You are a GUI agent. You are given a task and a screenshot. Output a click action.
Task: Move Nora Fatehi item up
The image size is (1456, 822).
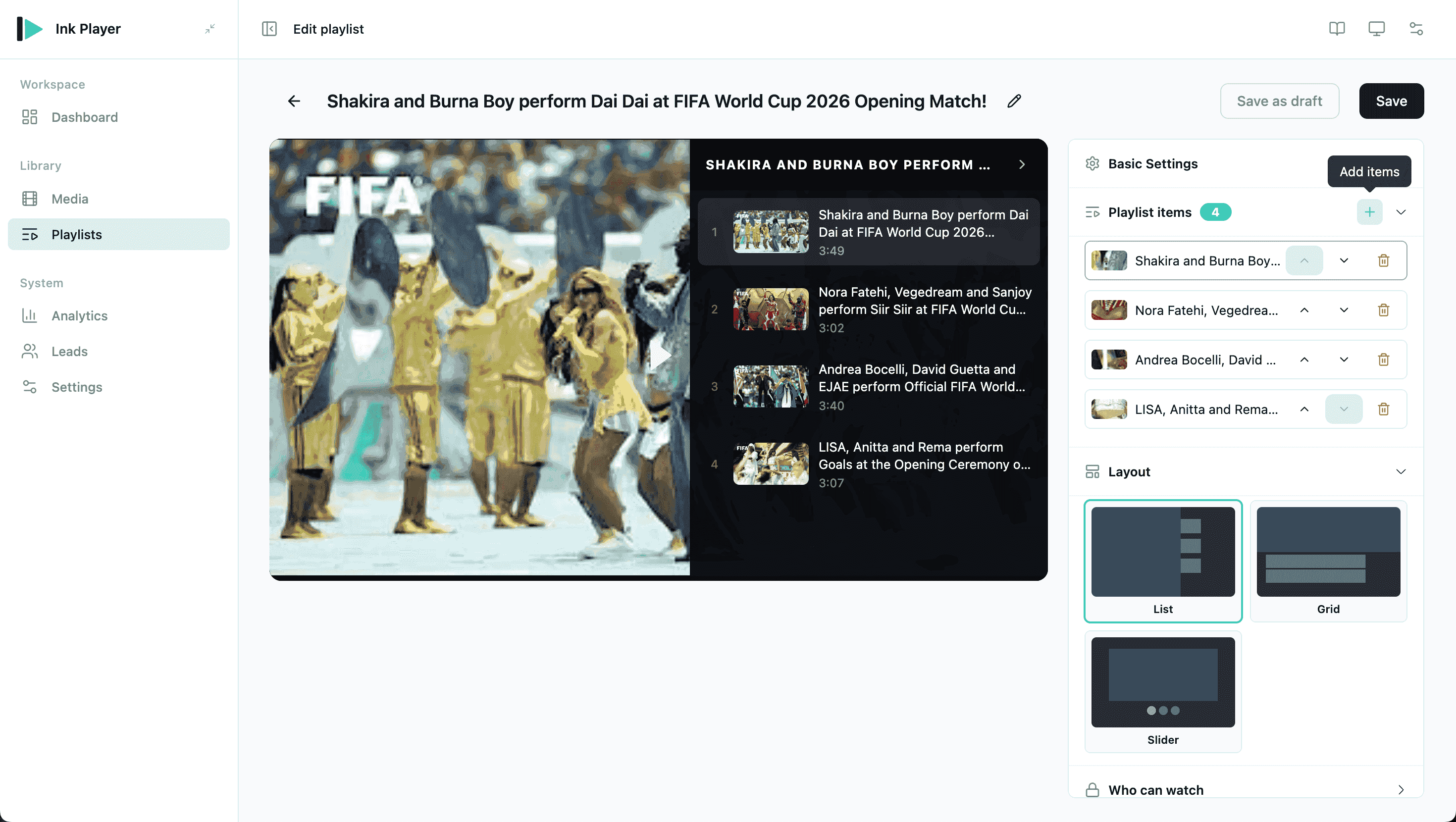point(1304,310)
